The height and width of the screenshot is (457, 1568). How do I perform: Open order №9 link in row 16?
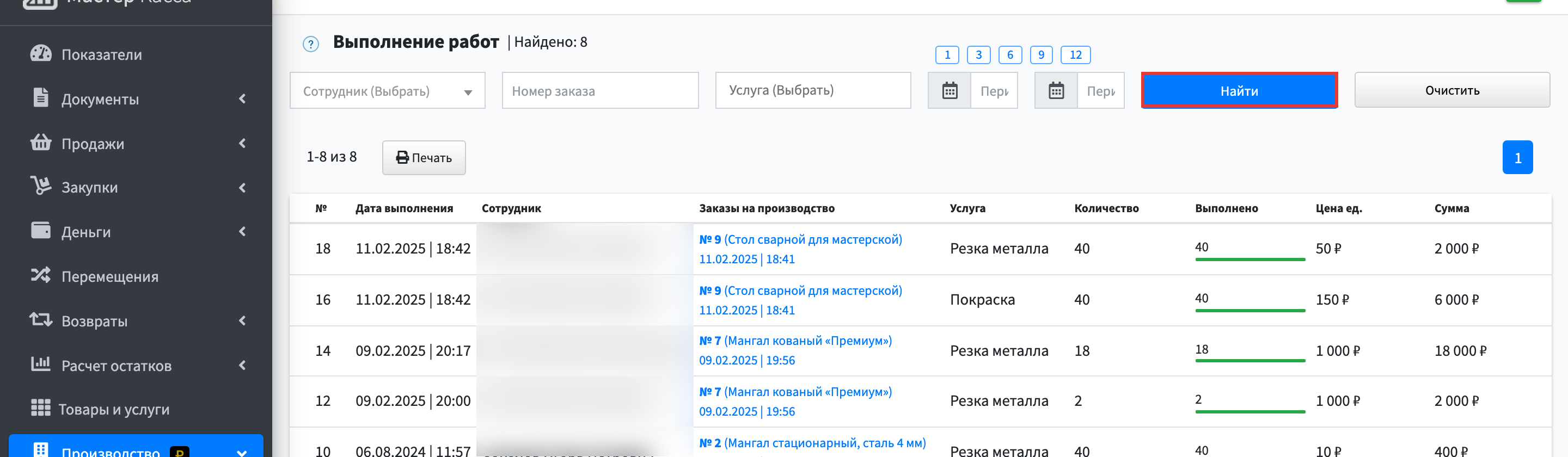point(800,300)
